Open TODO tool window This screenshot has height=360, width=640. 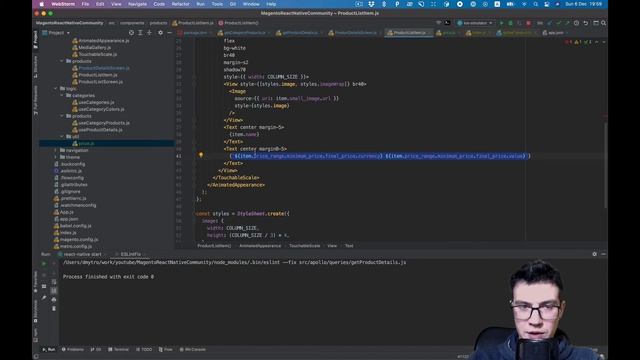click(x=144, y=349)
